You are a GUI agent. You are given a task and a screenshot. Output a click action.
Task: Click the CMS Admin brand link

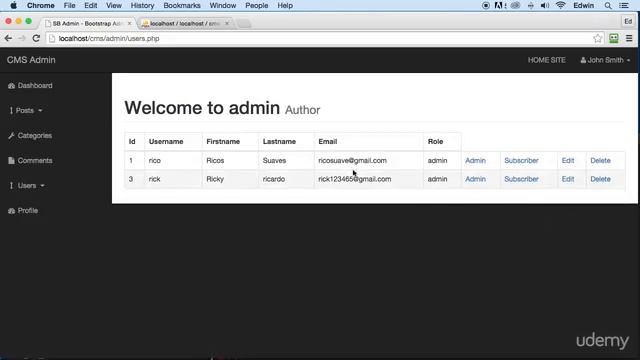pyautogui.click(x=31, y=60)
